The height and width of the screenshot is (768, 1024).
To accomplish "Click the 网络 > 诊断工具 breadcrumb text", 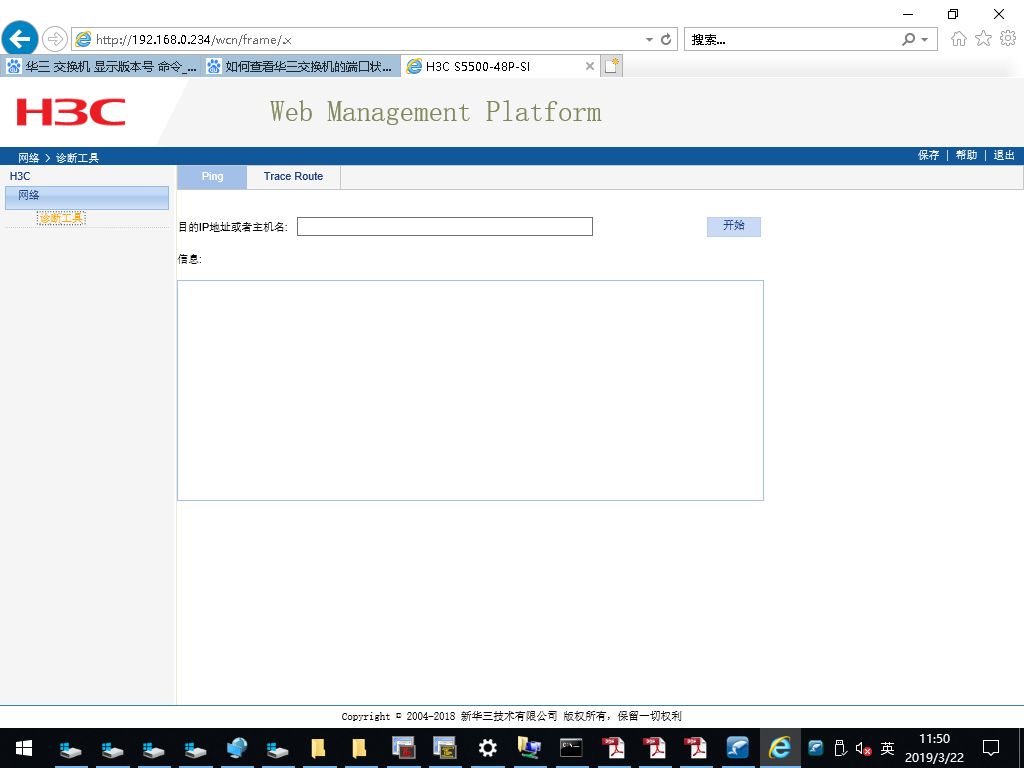I will point(58,157).
